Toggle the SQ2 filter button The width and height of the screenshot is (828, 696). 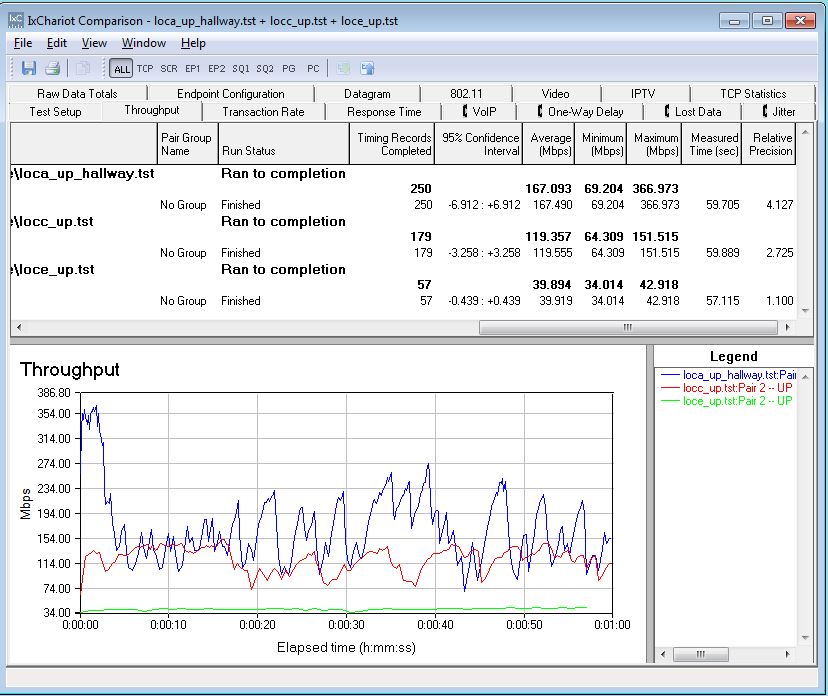(x=265, y=69)
